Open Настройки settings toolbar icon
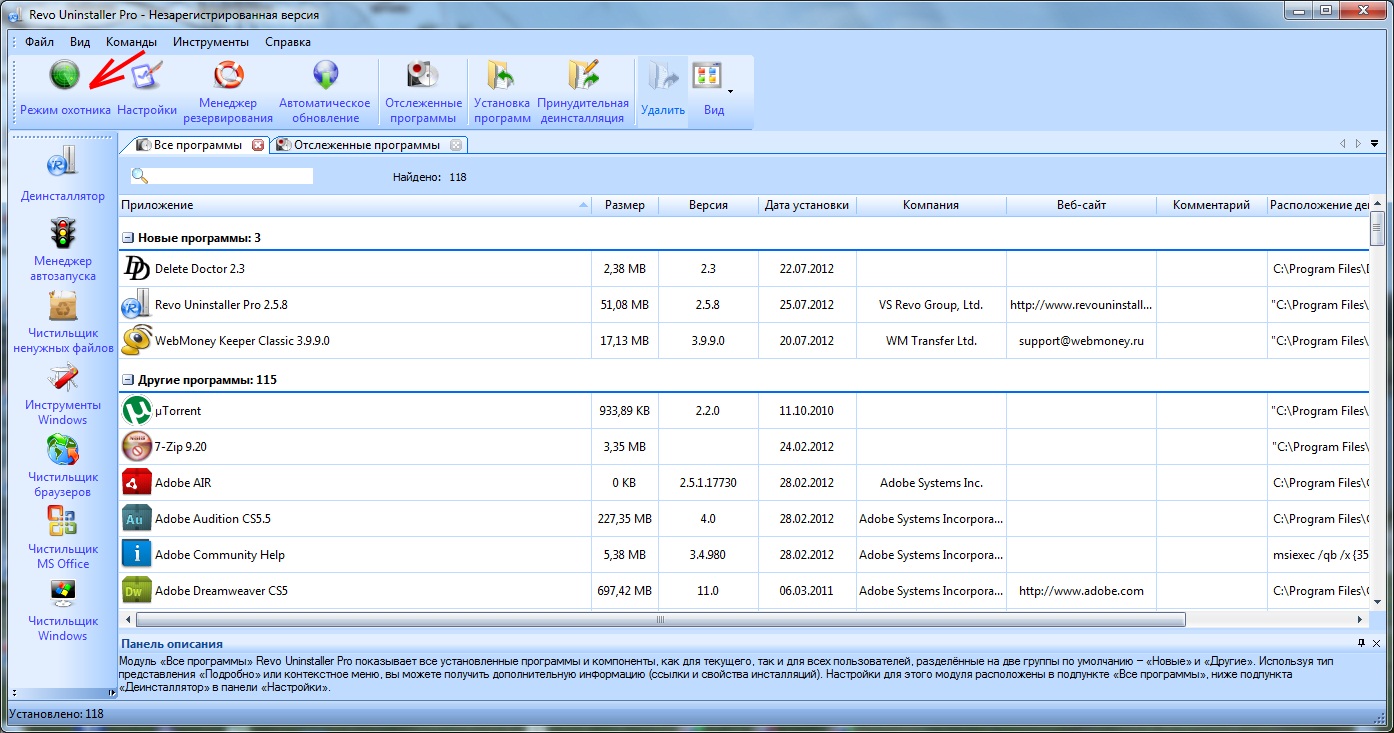 coord(146,75)
